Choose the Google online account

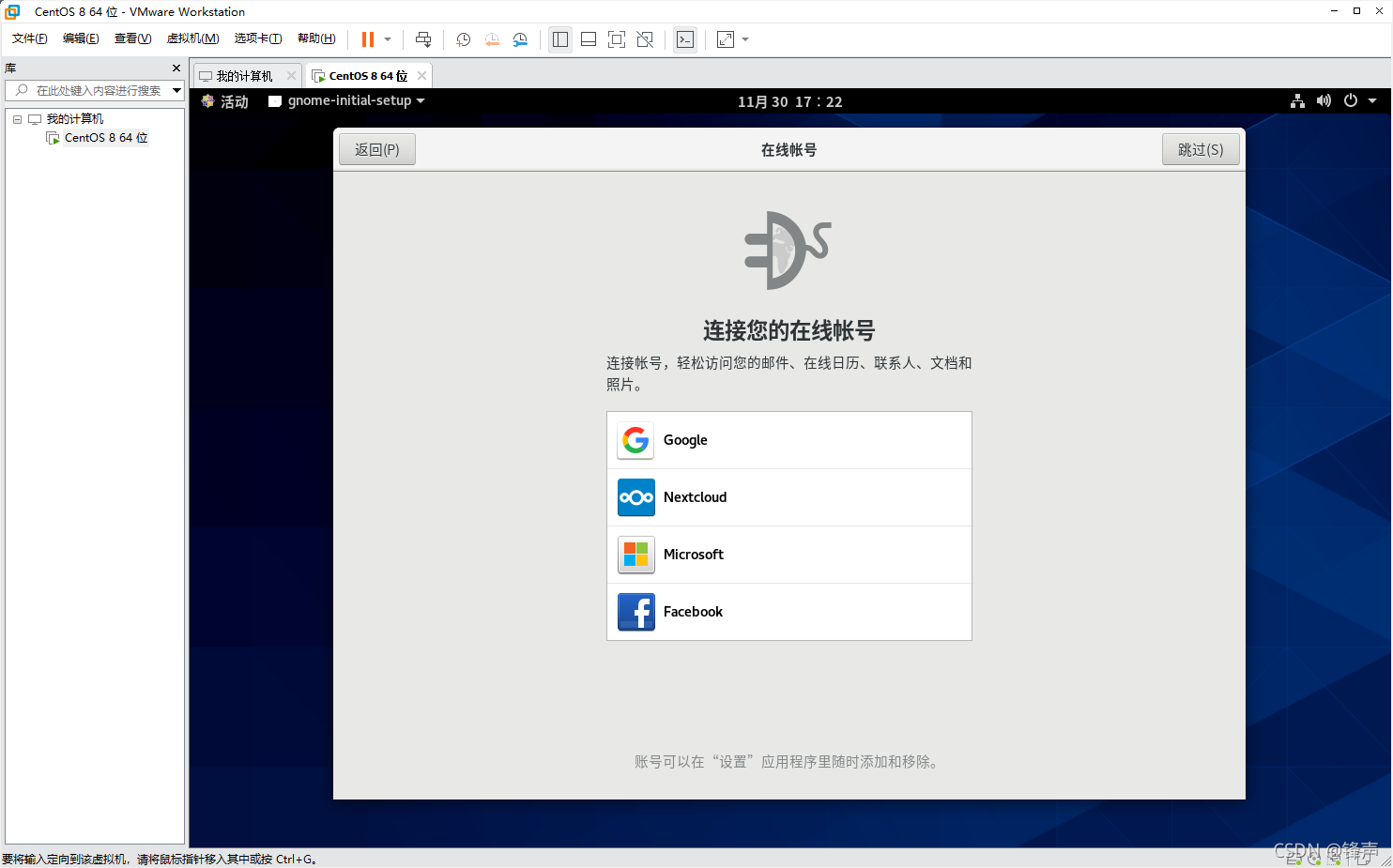click(789, 440)
